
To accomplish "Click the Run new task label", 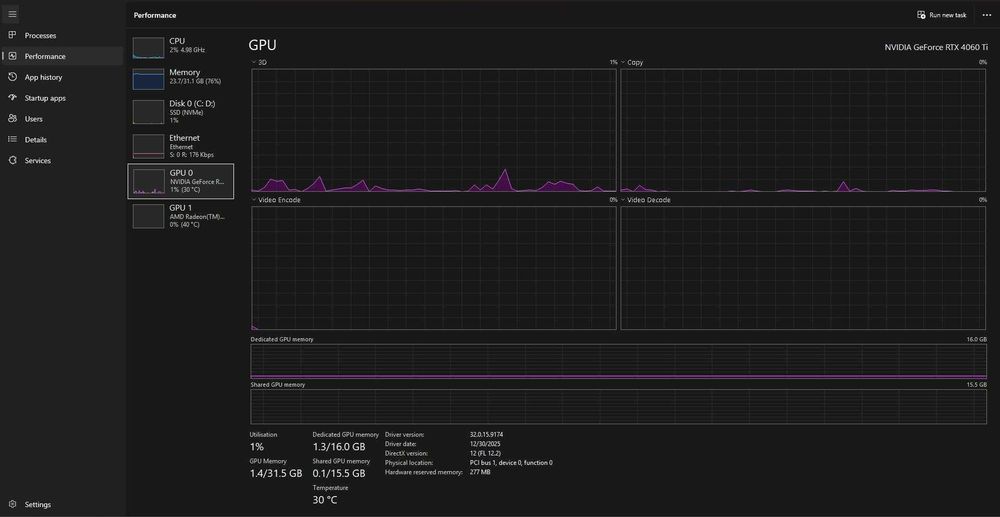I will click(x=948, y=15).
